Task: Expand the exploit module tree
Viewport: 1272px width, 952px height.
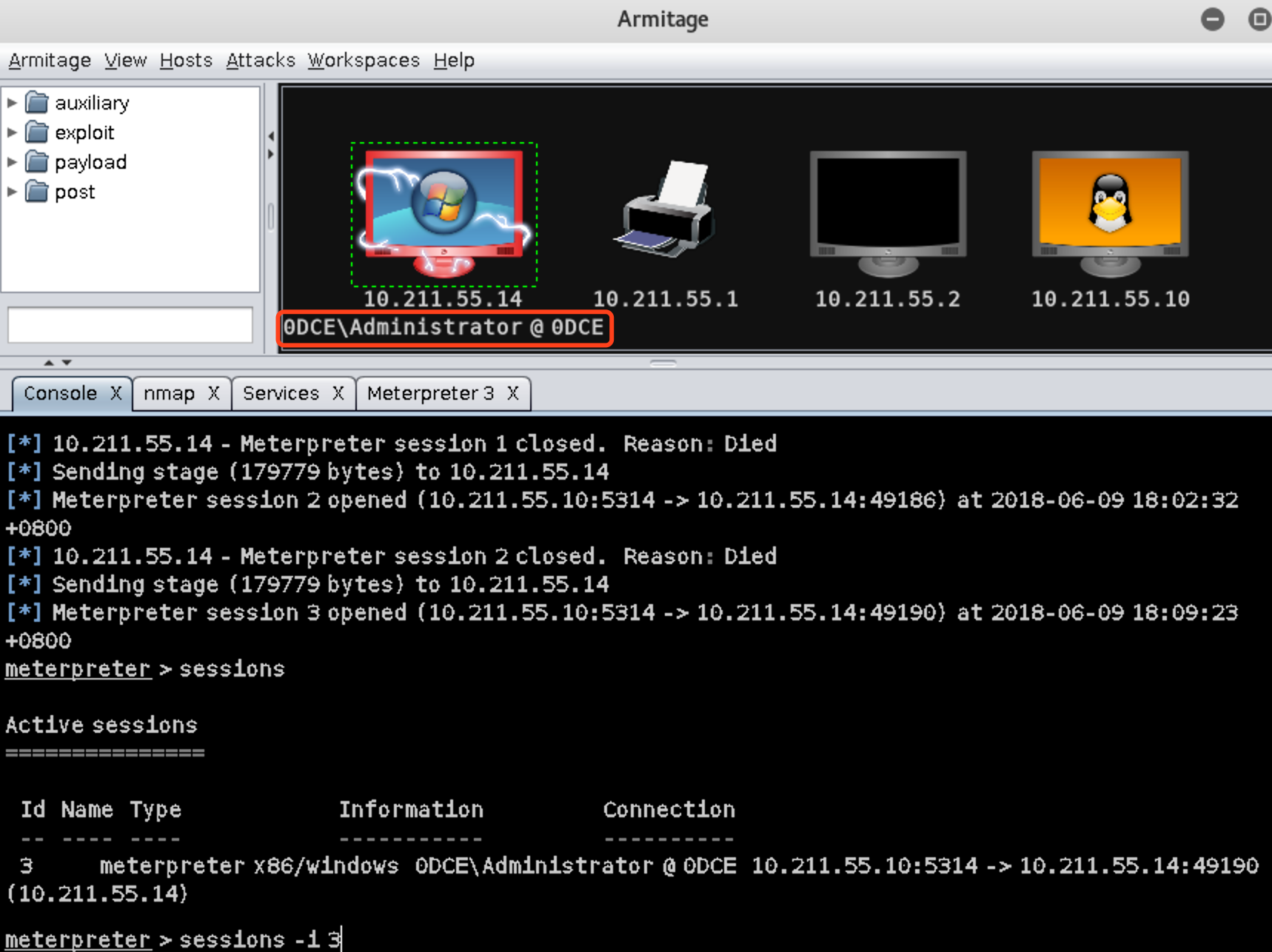Action: [12, 132]
